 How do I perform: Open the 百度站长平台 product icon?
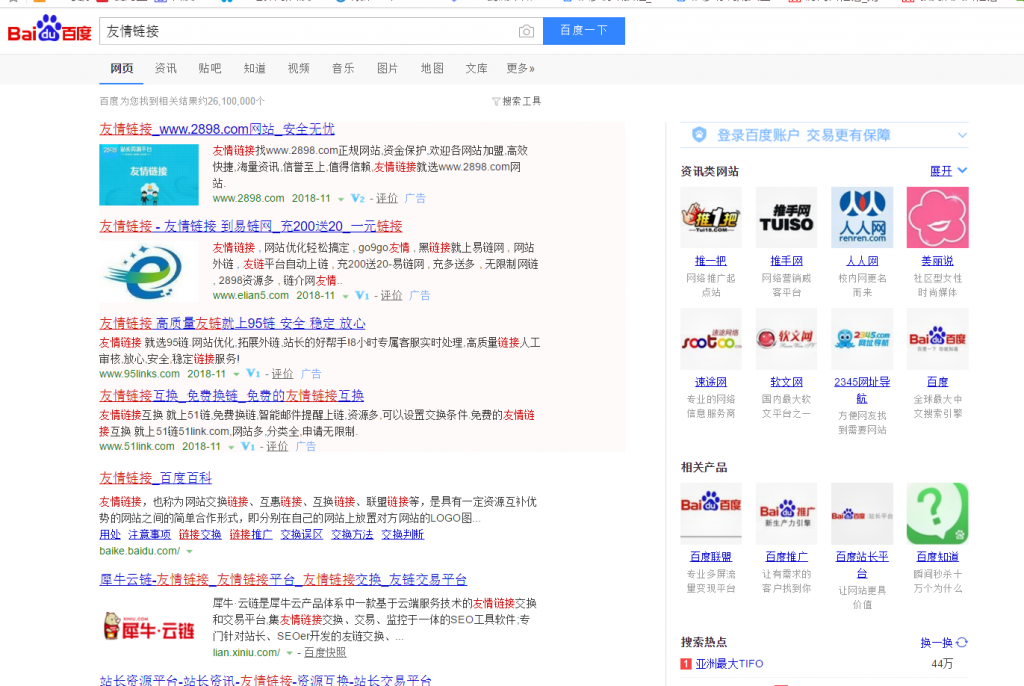coord(862,514)
